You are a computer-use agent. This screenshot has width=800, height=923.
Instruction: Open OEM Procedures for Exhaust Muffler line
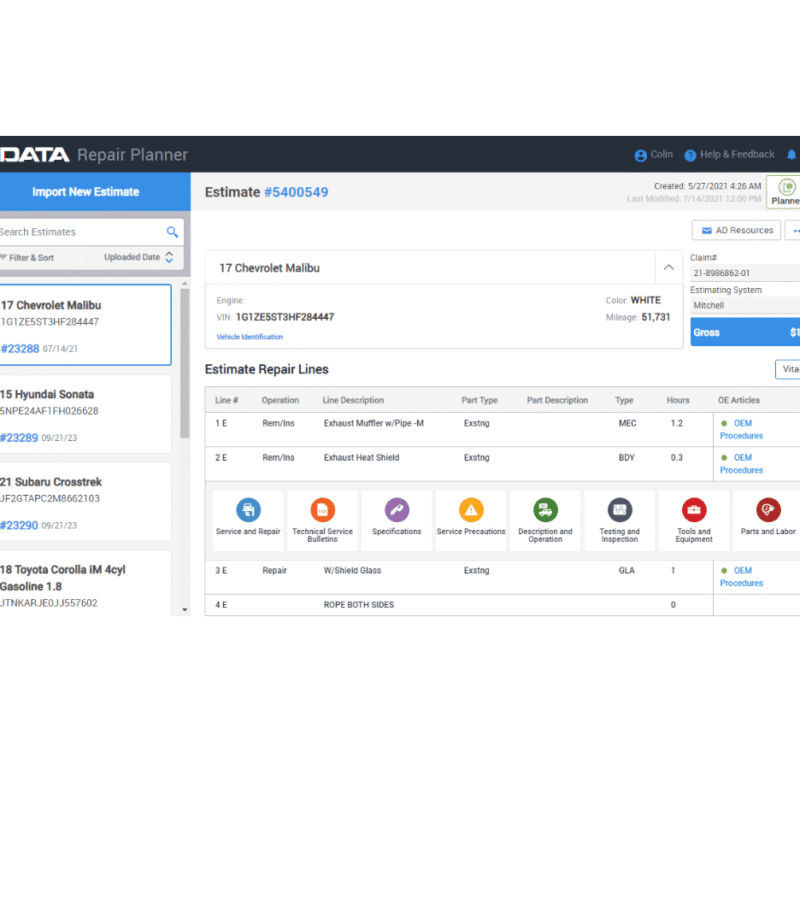coord(742,429)
